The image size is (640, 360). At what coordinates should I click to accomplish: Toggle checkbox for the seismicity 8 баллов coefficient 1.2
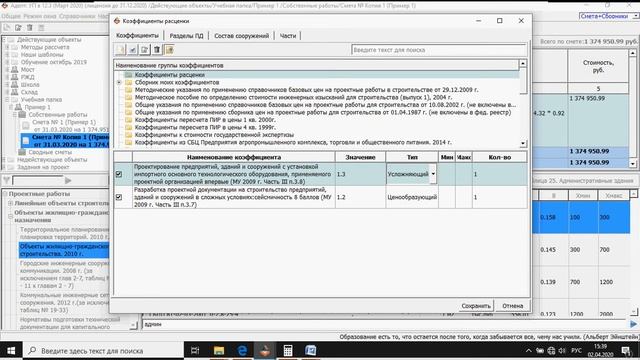(119, 197)
